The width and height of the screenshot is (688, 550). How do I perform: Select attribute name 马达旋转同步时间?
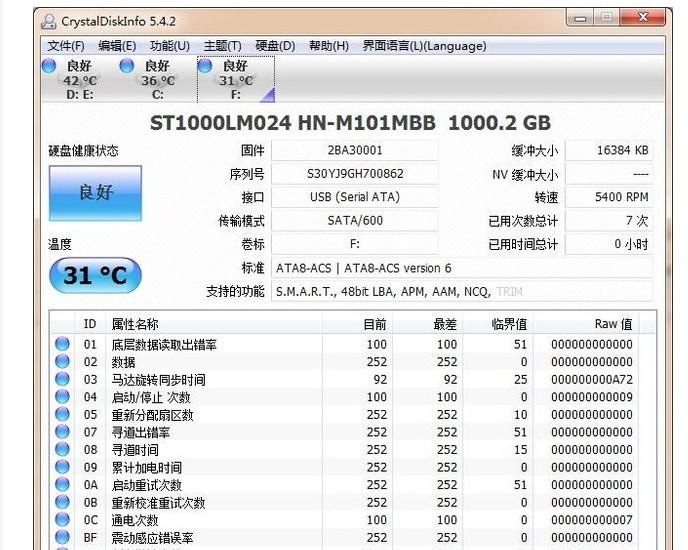click(158, 380)
